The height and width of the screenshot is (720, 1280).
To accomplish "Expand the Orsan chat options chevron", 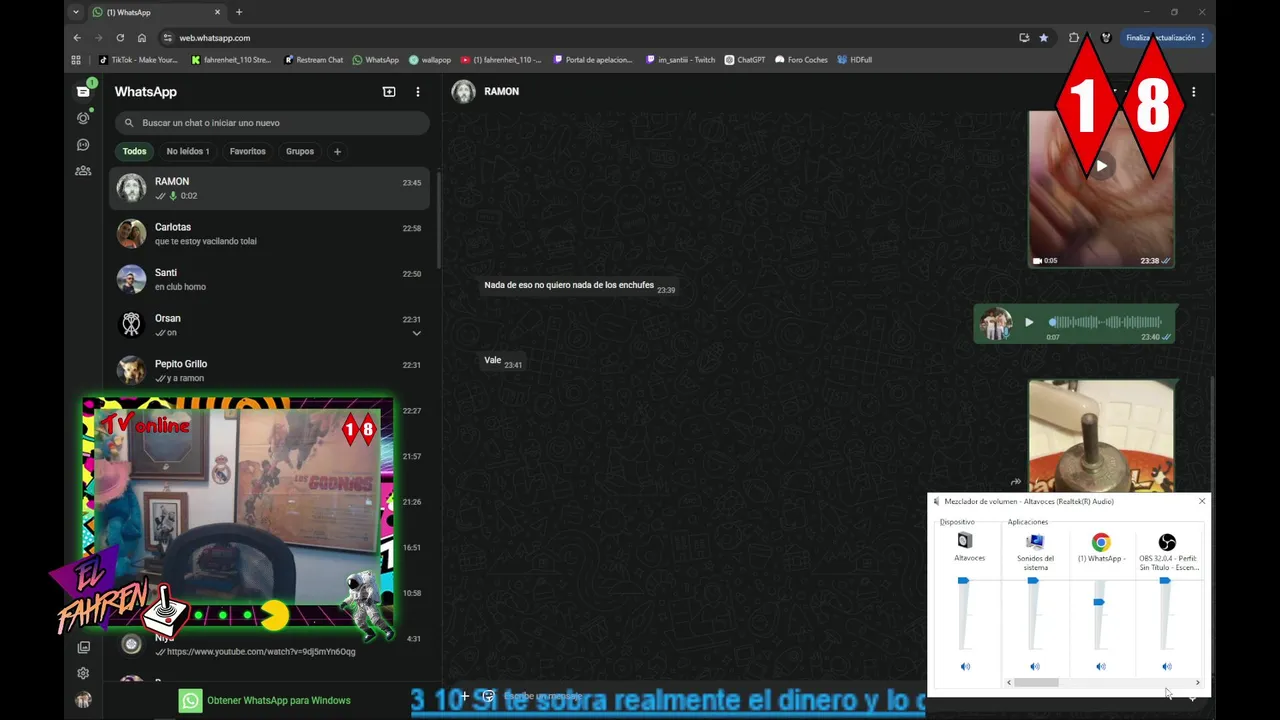I will pos(417,333).
